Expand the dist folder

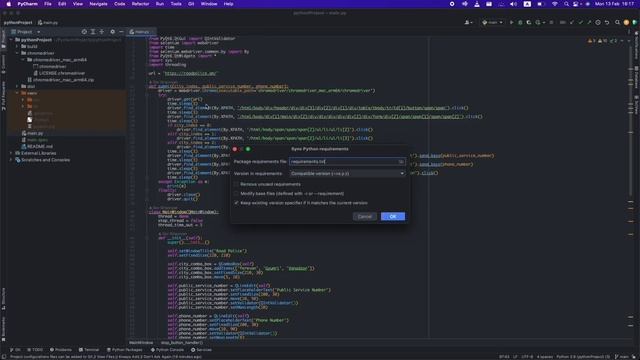pyautogui.click(x=17, y=86)
